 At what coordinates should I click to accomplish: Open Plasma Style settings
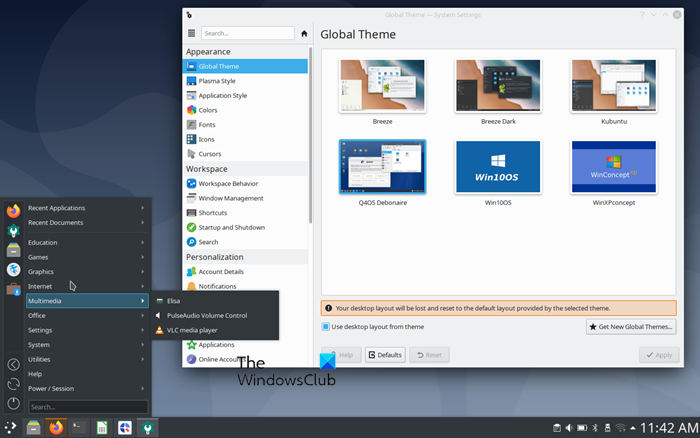[x=245, y=81]
